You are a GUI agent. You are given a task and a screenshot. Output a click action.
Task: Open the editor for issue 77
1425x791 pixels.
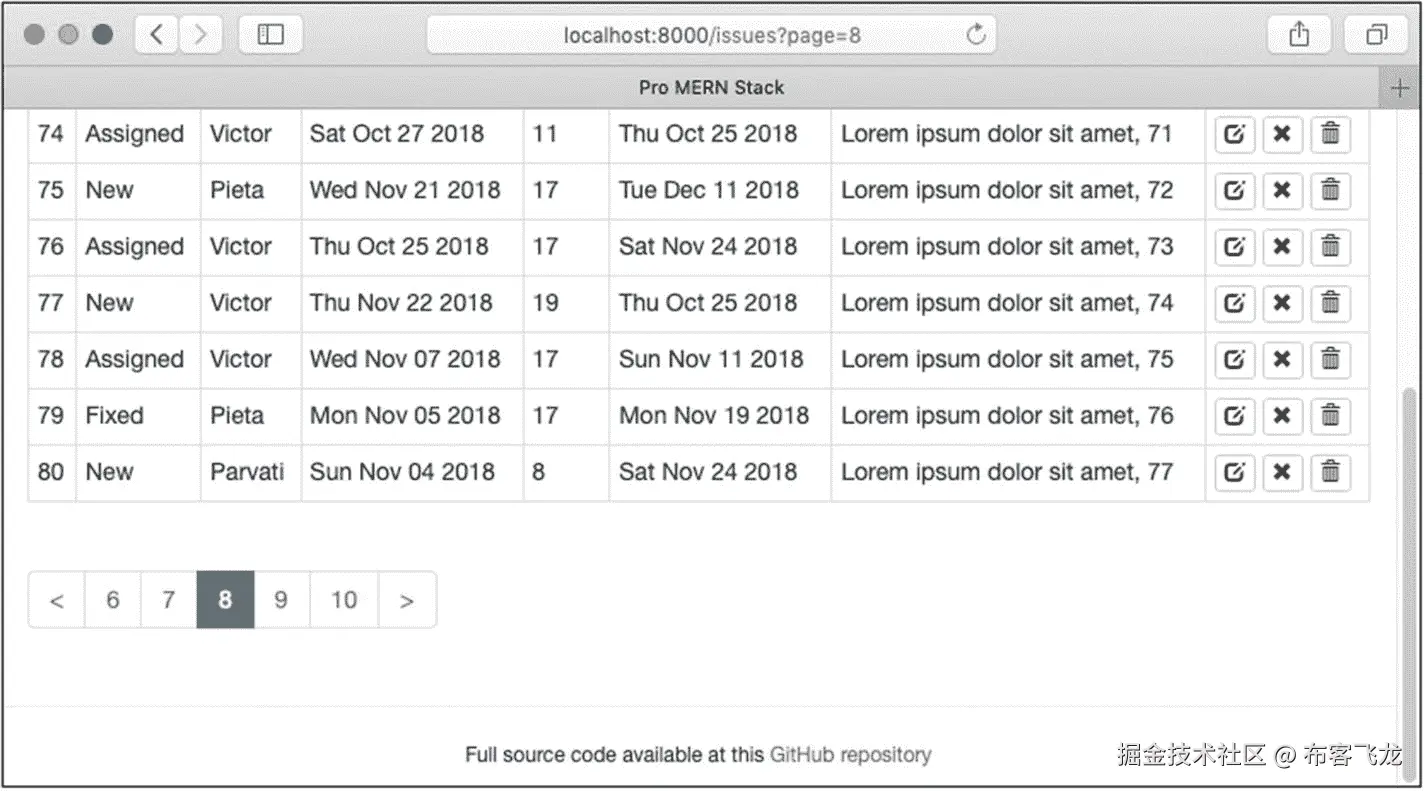tap(1234, 302)
